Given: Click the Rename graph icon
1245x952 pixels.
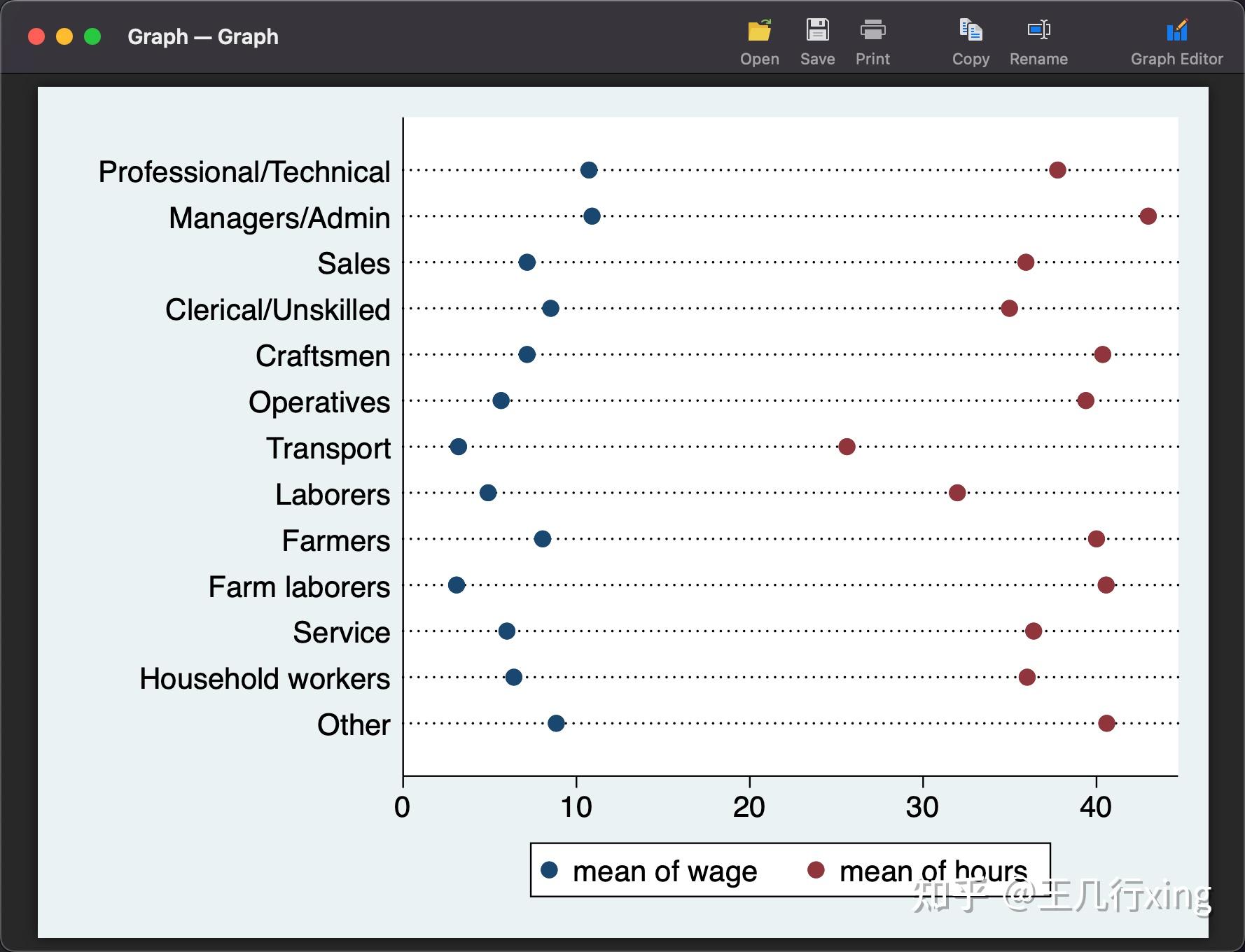Looking at the screenshot, I should point(1038,31).
